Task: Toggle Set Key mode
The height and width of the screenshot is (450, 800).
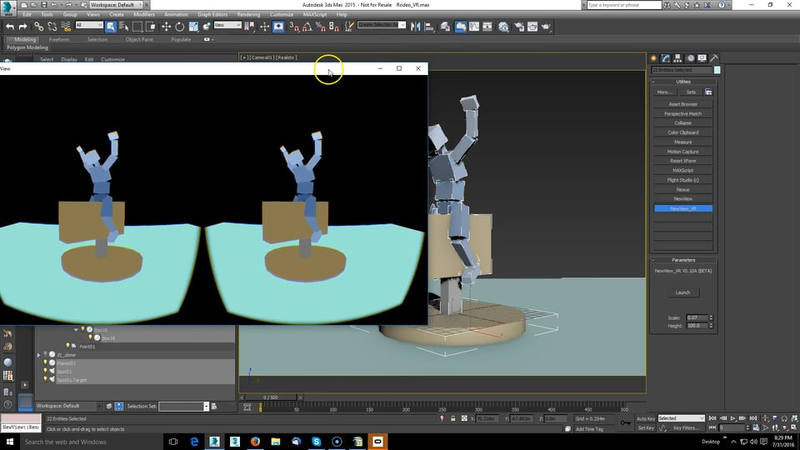Action: 645,427
